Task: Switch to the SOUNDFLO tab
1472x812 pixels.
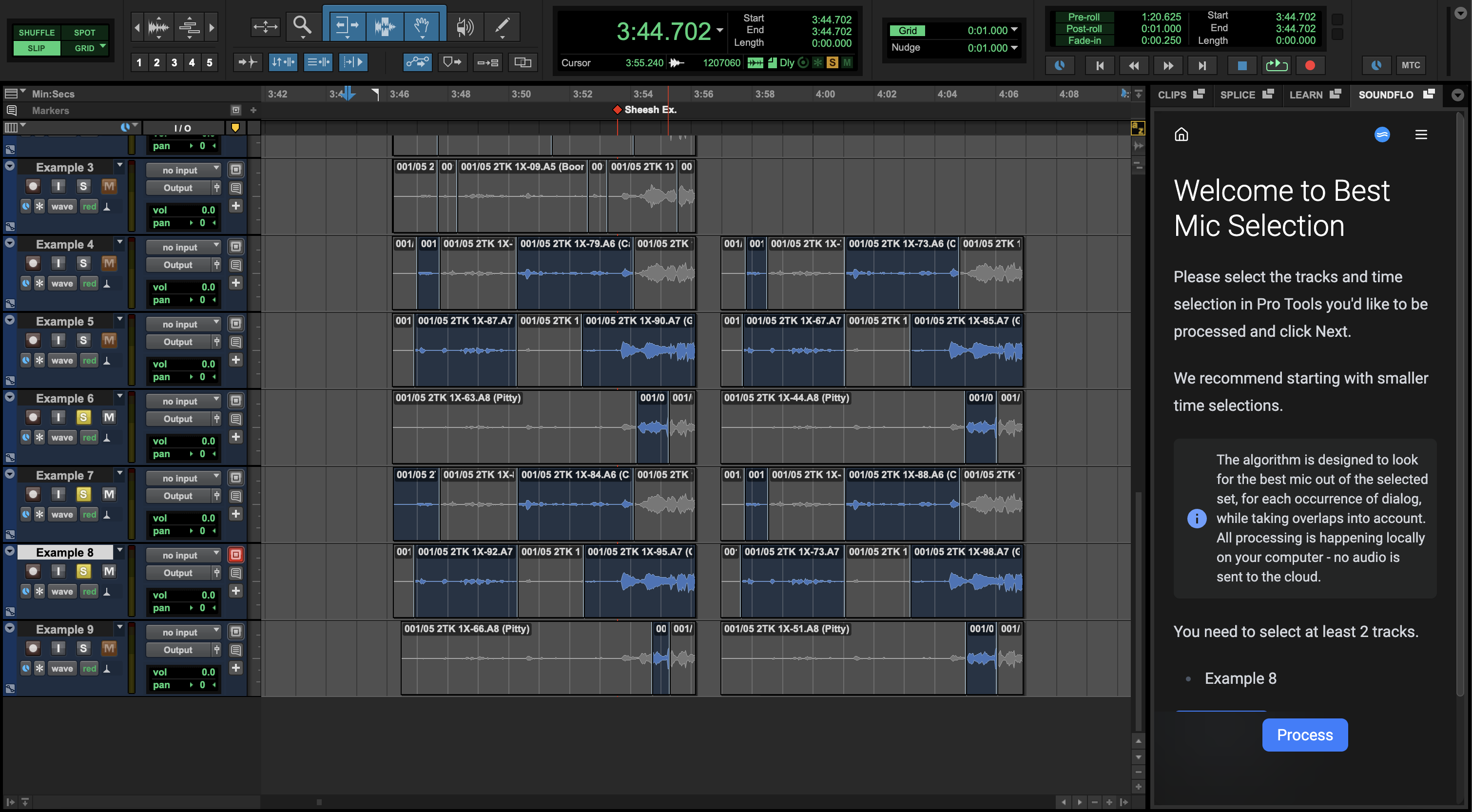Action: click(1396, 95)
